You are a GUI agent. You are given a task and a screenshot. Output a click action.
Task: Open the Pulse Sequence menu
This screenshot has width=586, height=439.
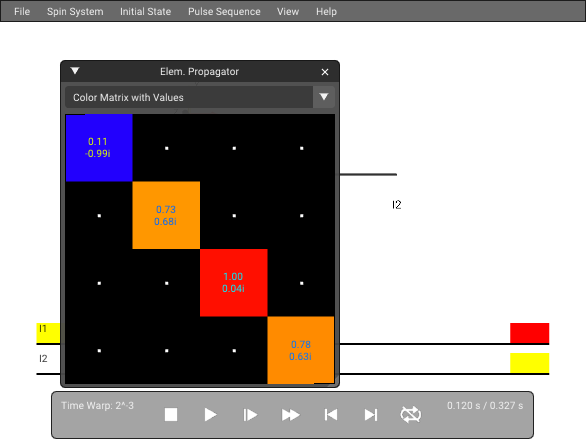(224, 12)
